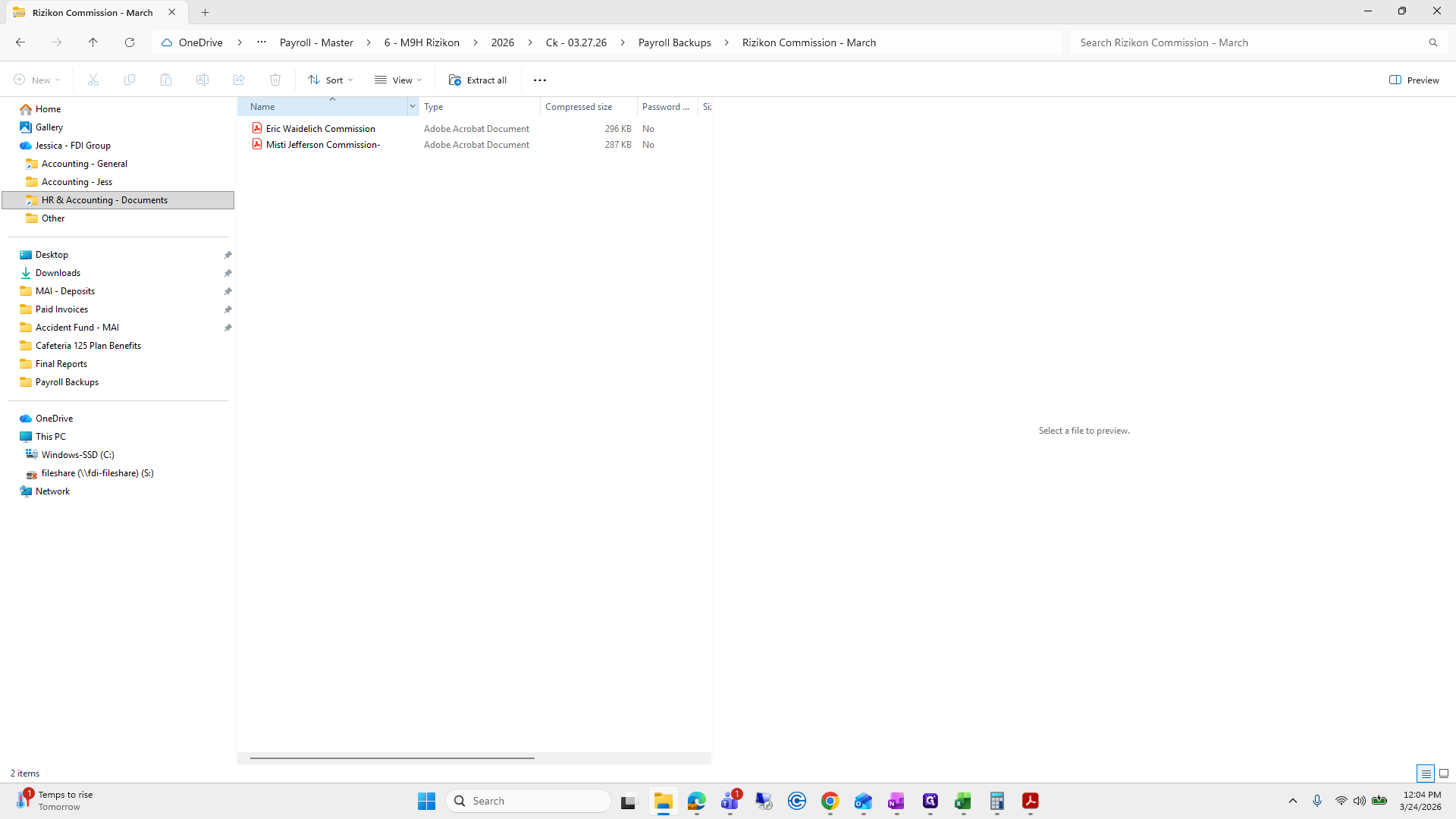
Task: Switch to the Rizikon Commission - March tab
Action: point(91,12)
